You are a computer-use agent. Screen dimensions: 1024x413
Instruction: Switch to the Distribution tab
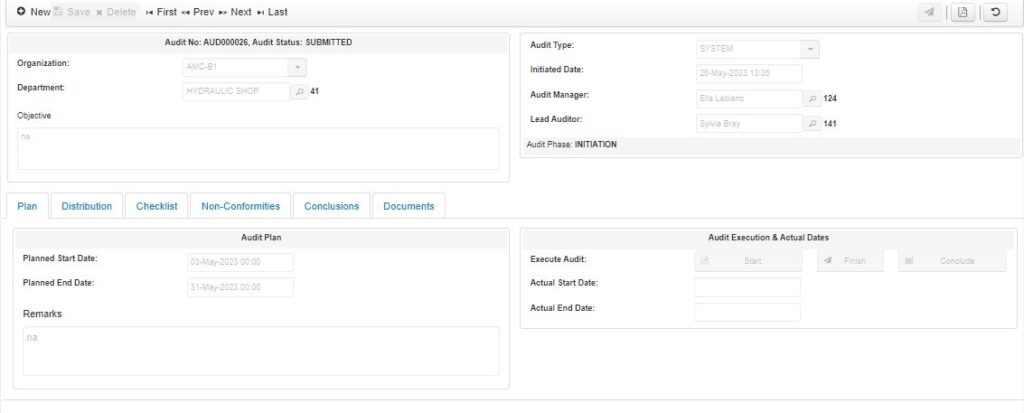pos(87,206)
